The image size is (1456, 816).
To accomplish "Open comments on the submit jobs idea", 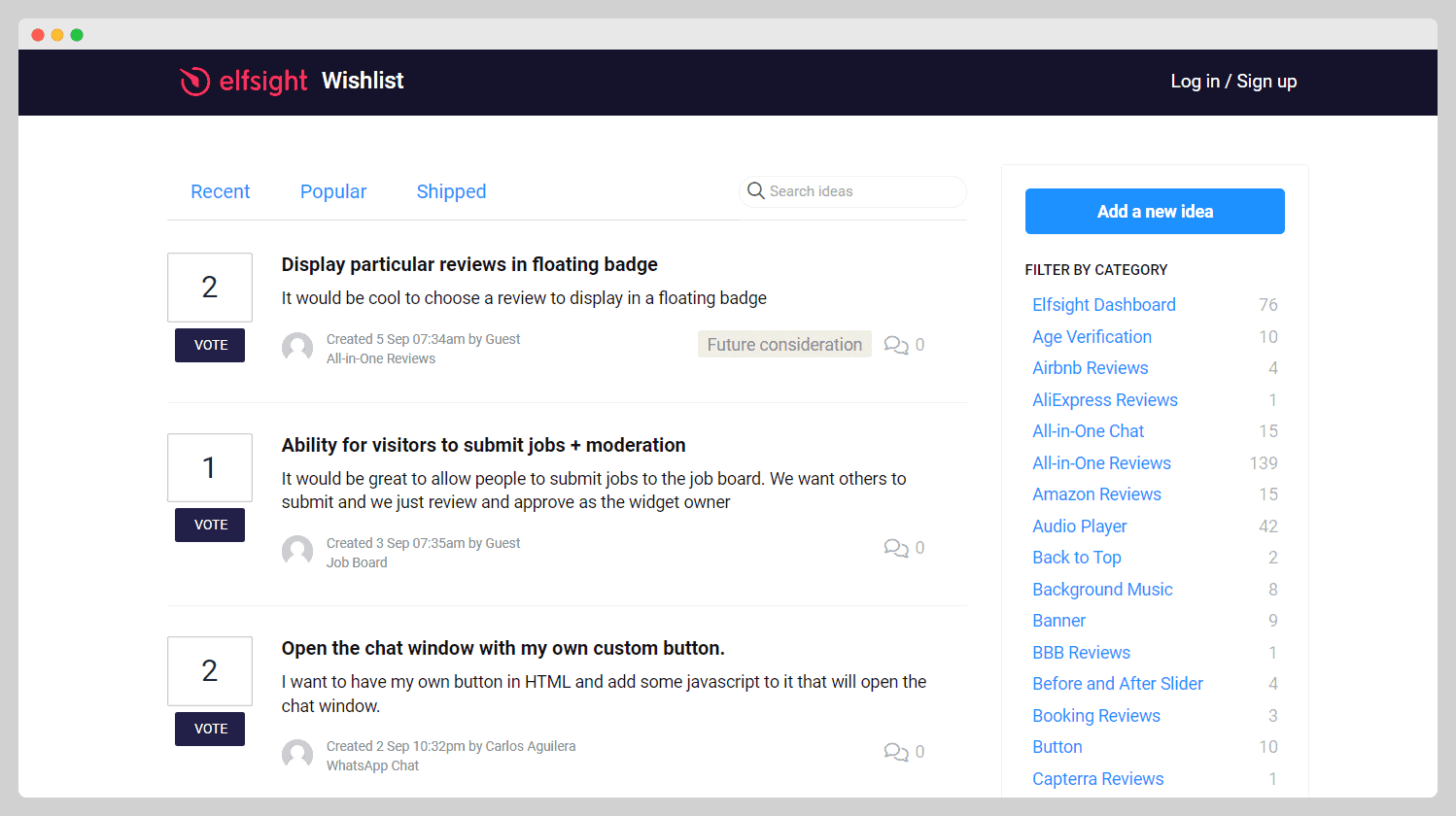I will pyautogui.click(x=904, y=548).
